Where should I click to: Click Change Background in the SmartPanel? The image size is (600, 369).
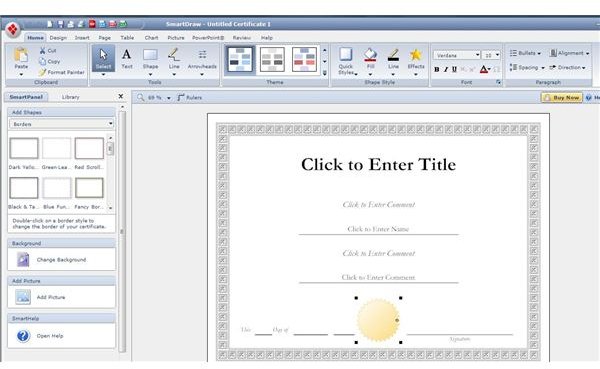pos(61,260)
